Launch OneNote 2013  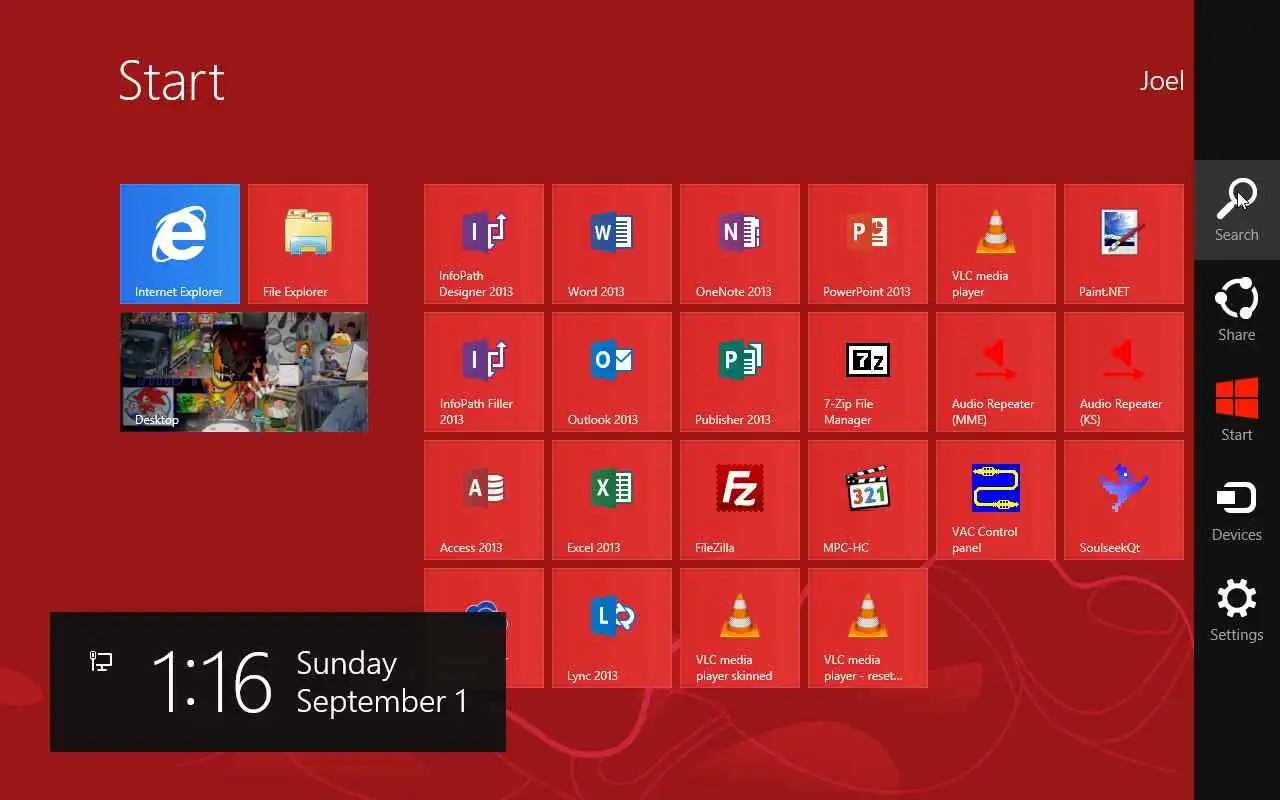[740, 244]
